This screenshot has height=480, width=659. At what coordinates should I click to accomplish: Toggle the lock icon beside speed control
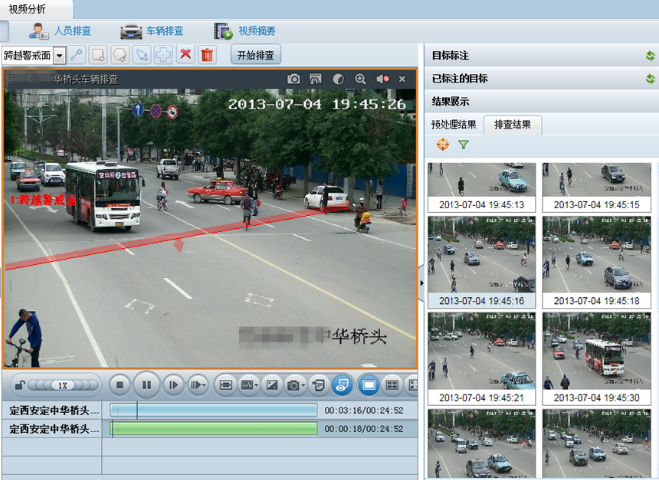pyautogui.click(x=19, y=385)
